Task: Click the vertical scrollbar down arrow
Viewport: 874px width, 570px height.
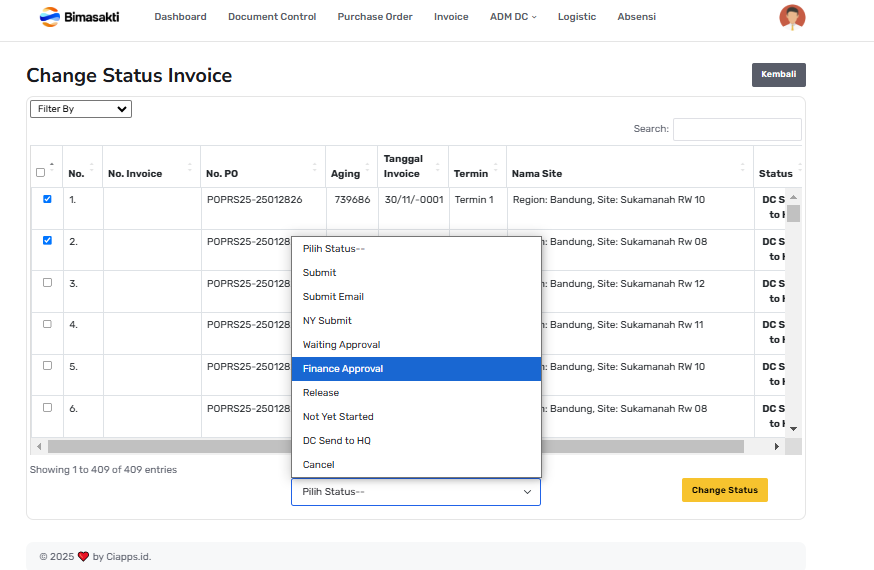Action: pyautogui.click(x=793, y=428)
